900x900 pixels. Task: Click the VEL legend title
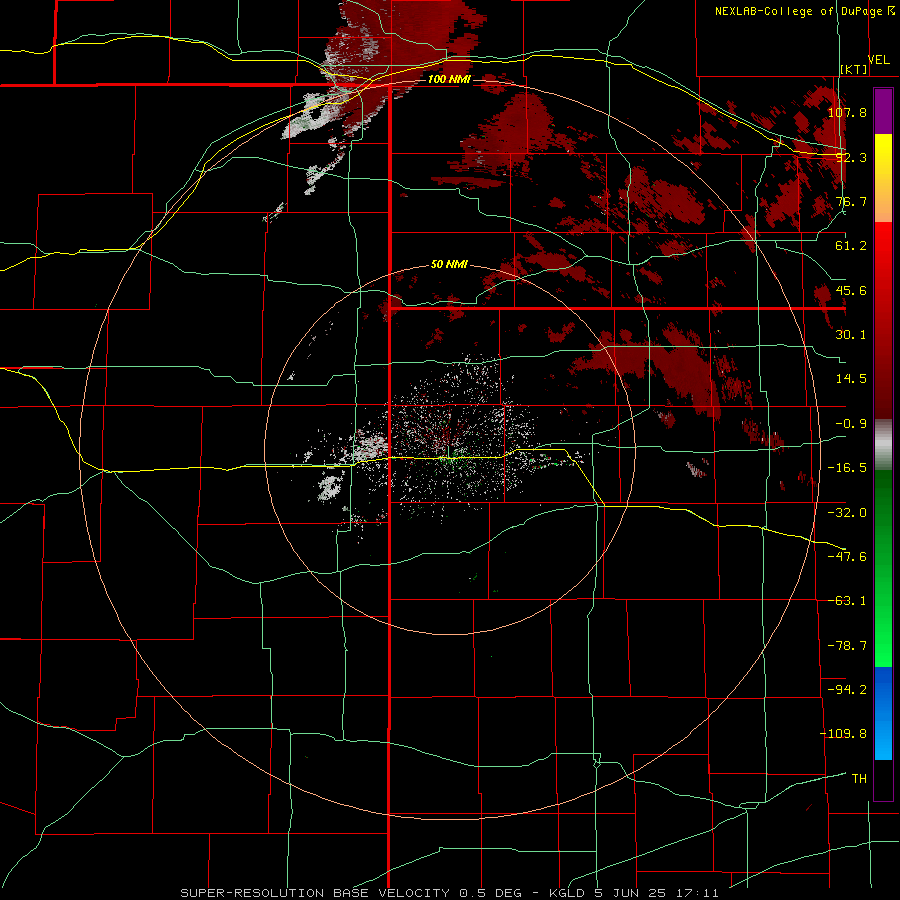click(x=878, y=60)
